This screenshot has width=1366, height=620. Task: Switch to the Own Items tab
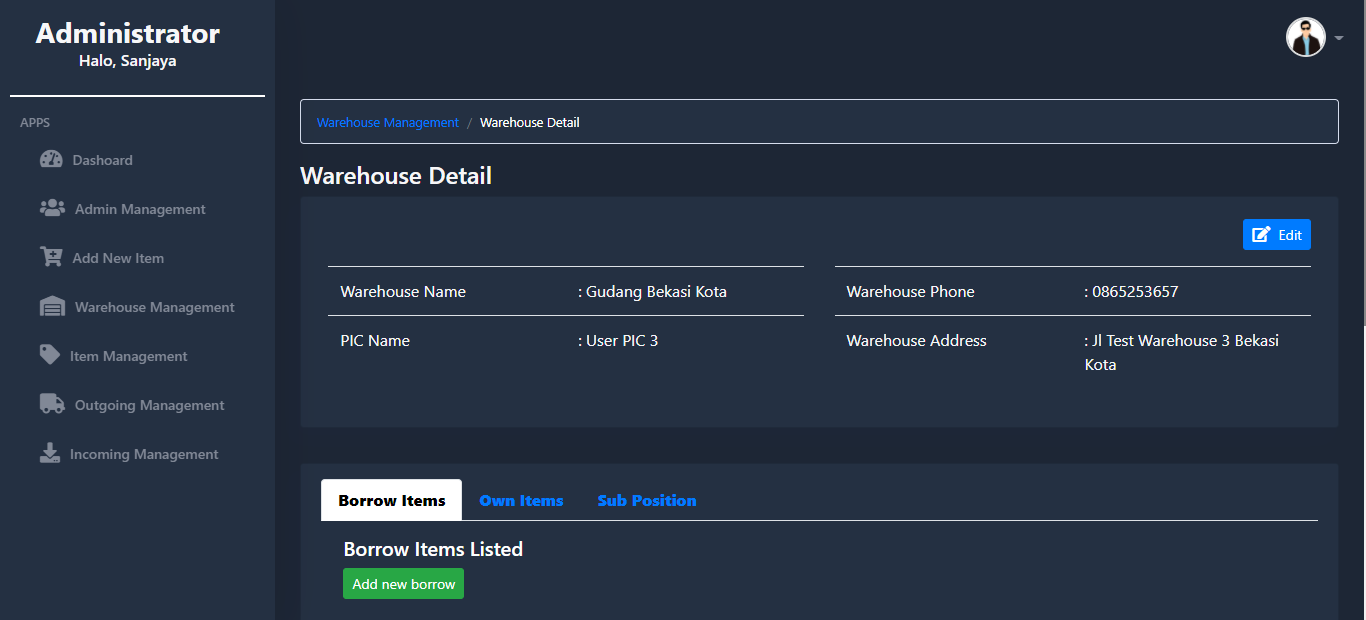521,500
